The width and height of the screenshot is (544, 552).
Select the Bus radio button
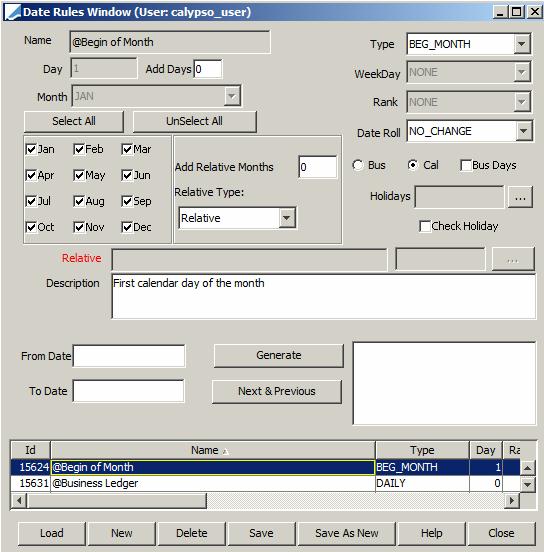click(358, 165)
